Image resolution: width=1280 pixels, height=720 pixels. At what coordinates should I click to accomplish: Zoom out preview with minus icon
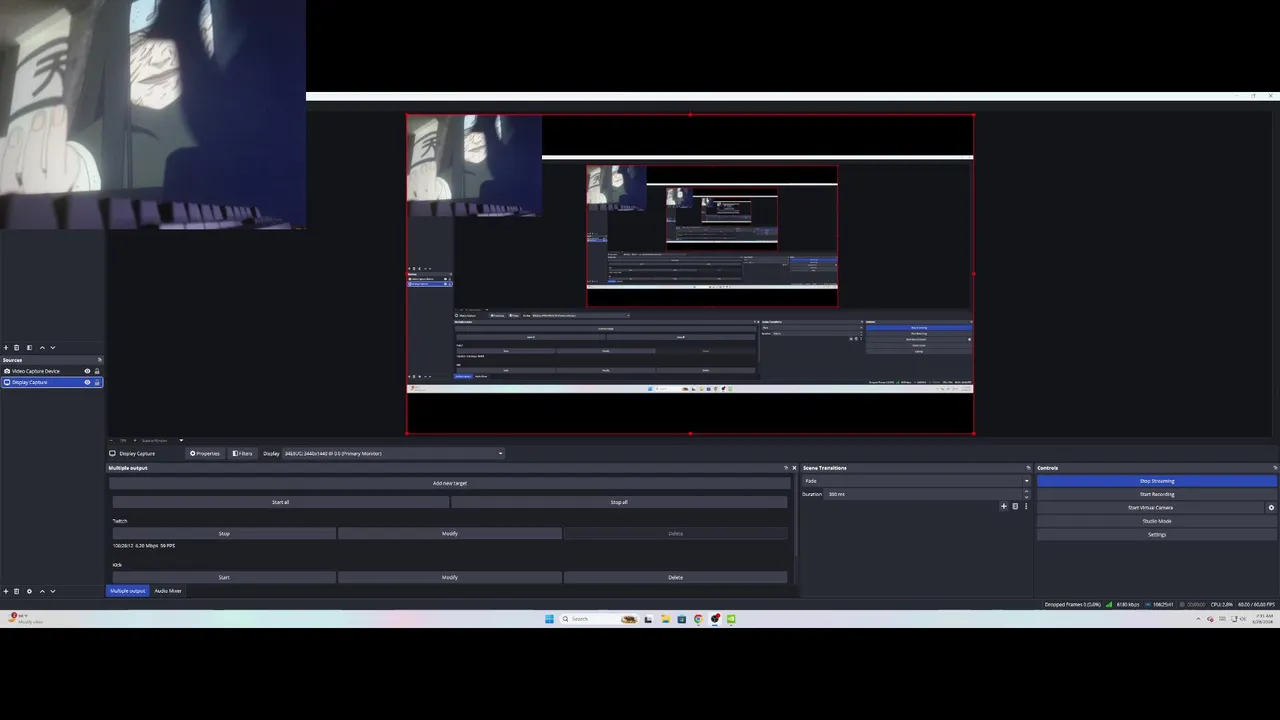pyautogui.click(x=111, y=441)
